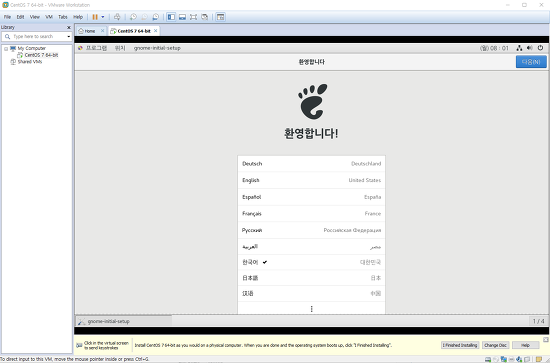Open the File menu
This screenshot has height=363, width=550.
[x=7, y=17]
